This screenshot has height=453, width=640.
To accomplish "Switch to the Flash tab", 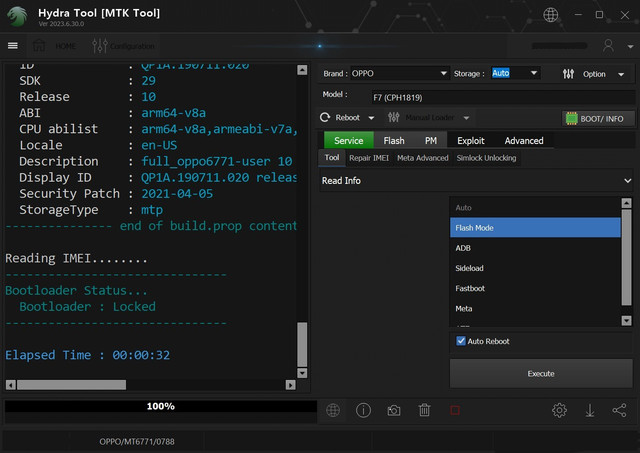I will click(x=394, y=140).
